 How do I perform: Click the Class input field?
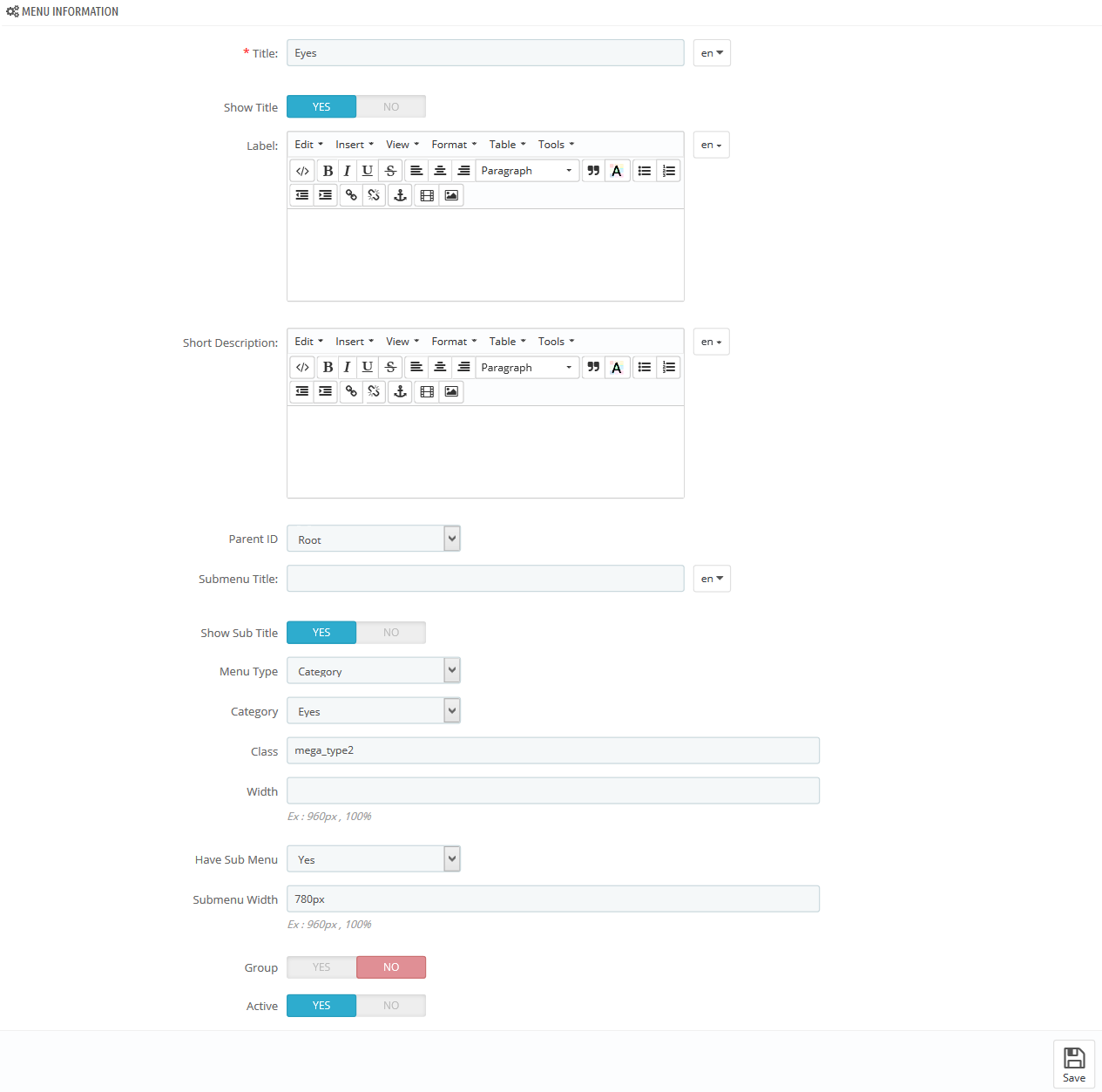pos(553,750)
